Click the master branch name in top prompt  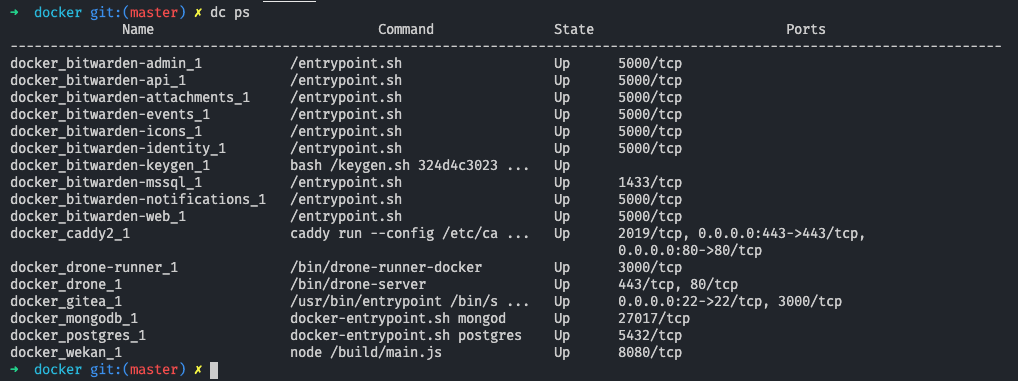[x=154, y=13]
